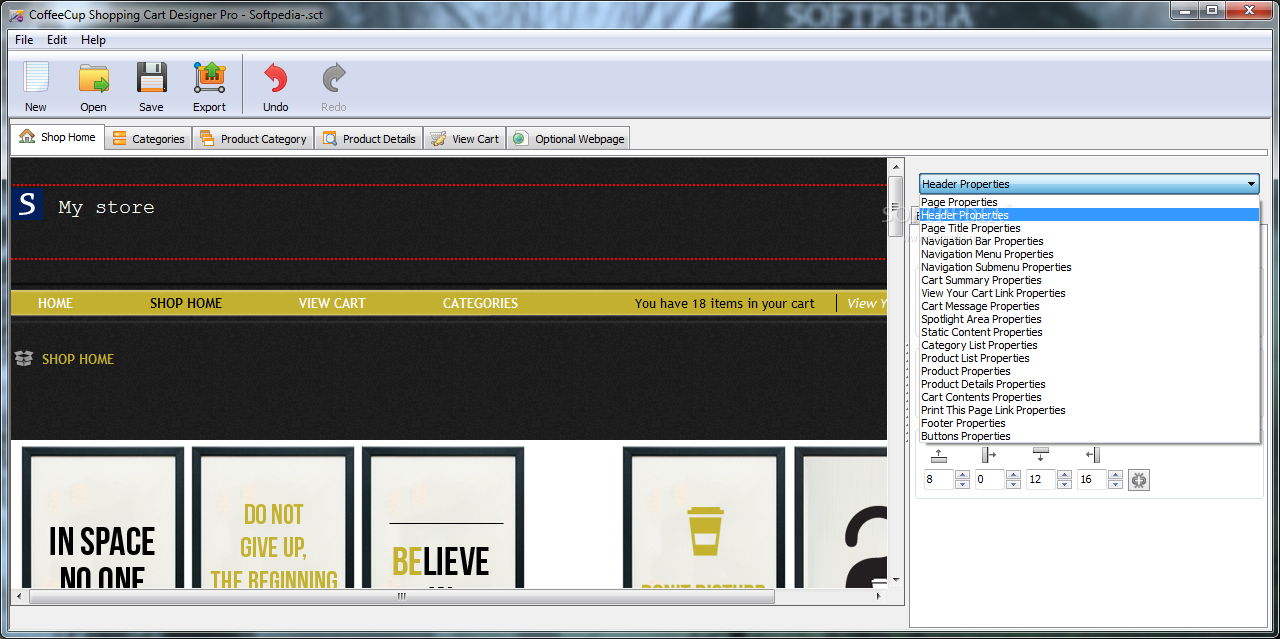Click the vertical scrollbar down arrow
The image size is (1280, 639).
tap(896, 579)
